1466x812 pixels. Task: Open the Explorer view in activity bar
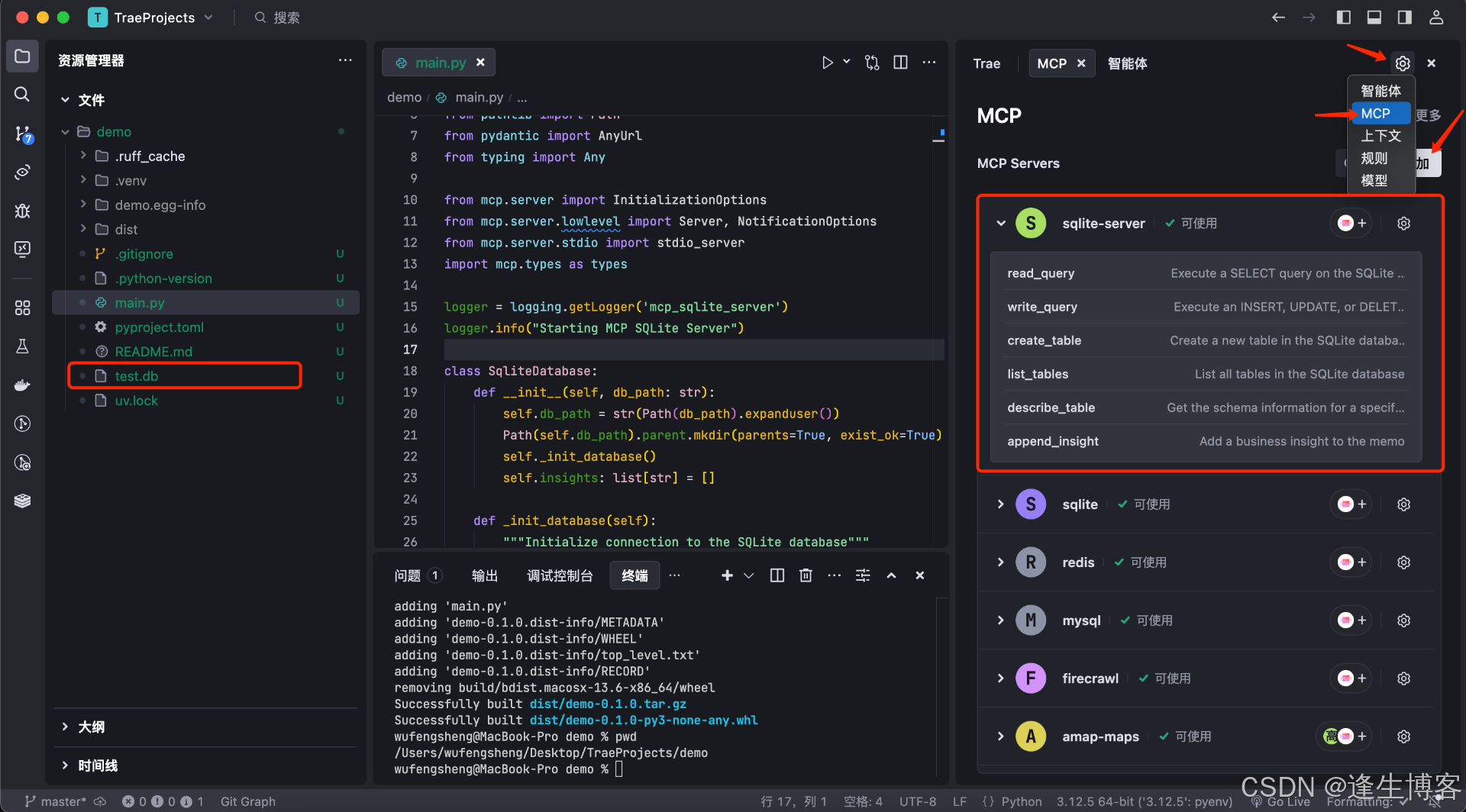(22, 56)
